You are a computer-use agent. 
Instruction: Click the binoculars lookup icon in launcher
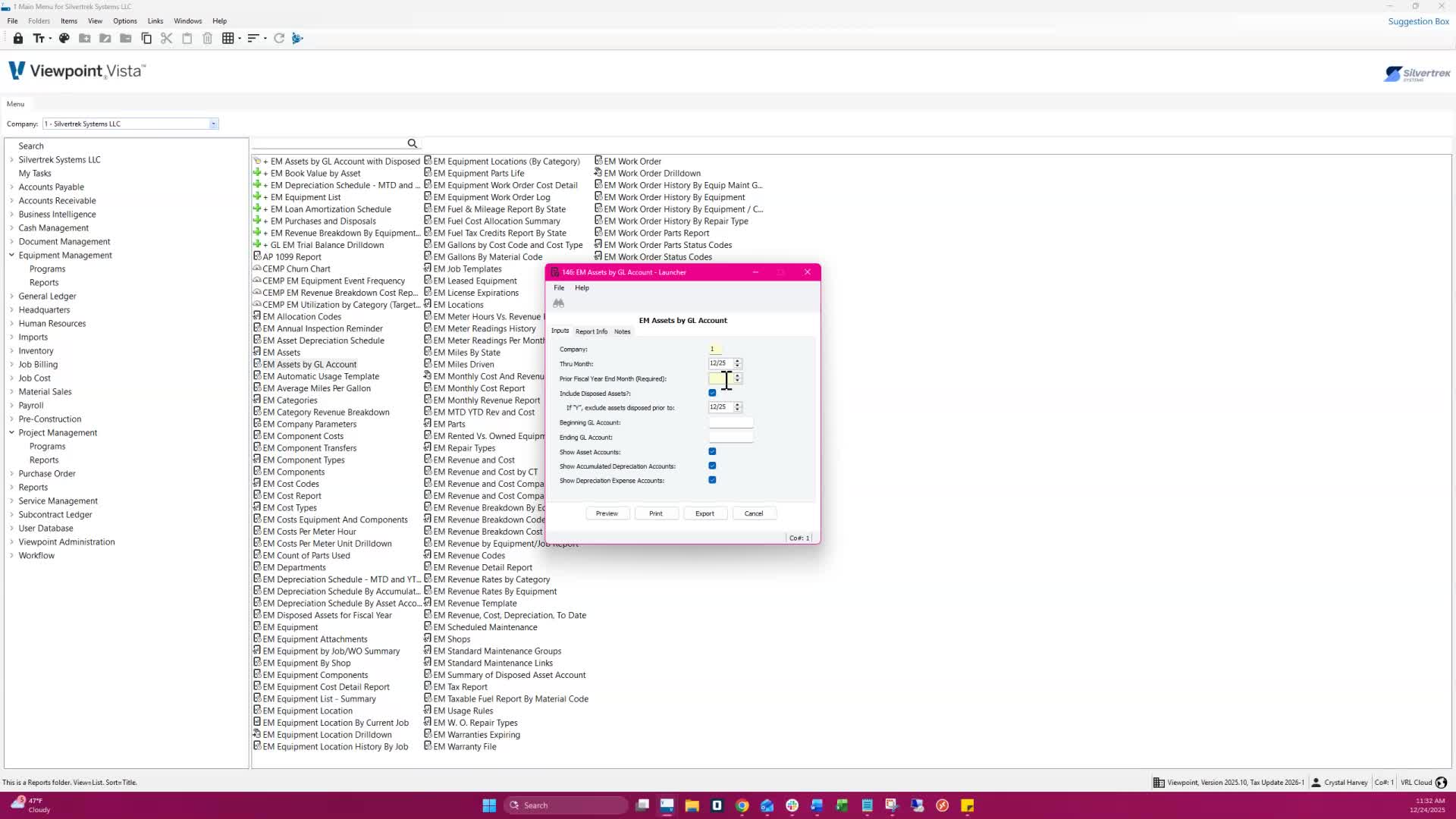[x=559, y=303]
